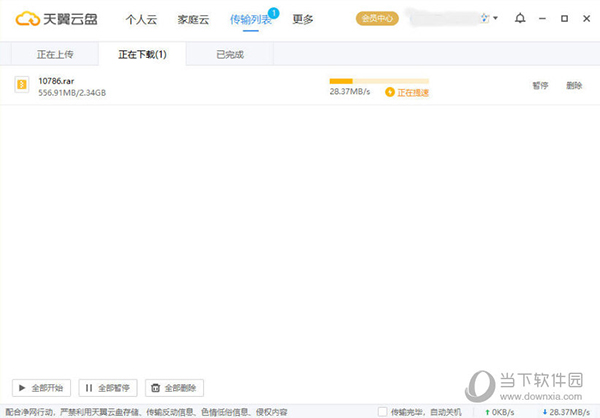Switch to the 正在上传 tab
This screenshot has height=418, width=600.
point(55,54)
